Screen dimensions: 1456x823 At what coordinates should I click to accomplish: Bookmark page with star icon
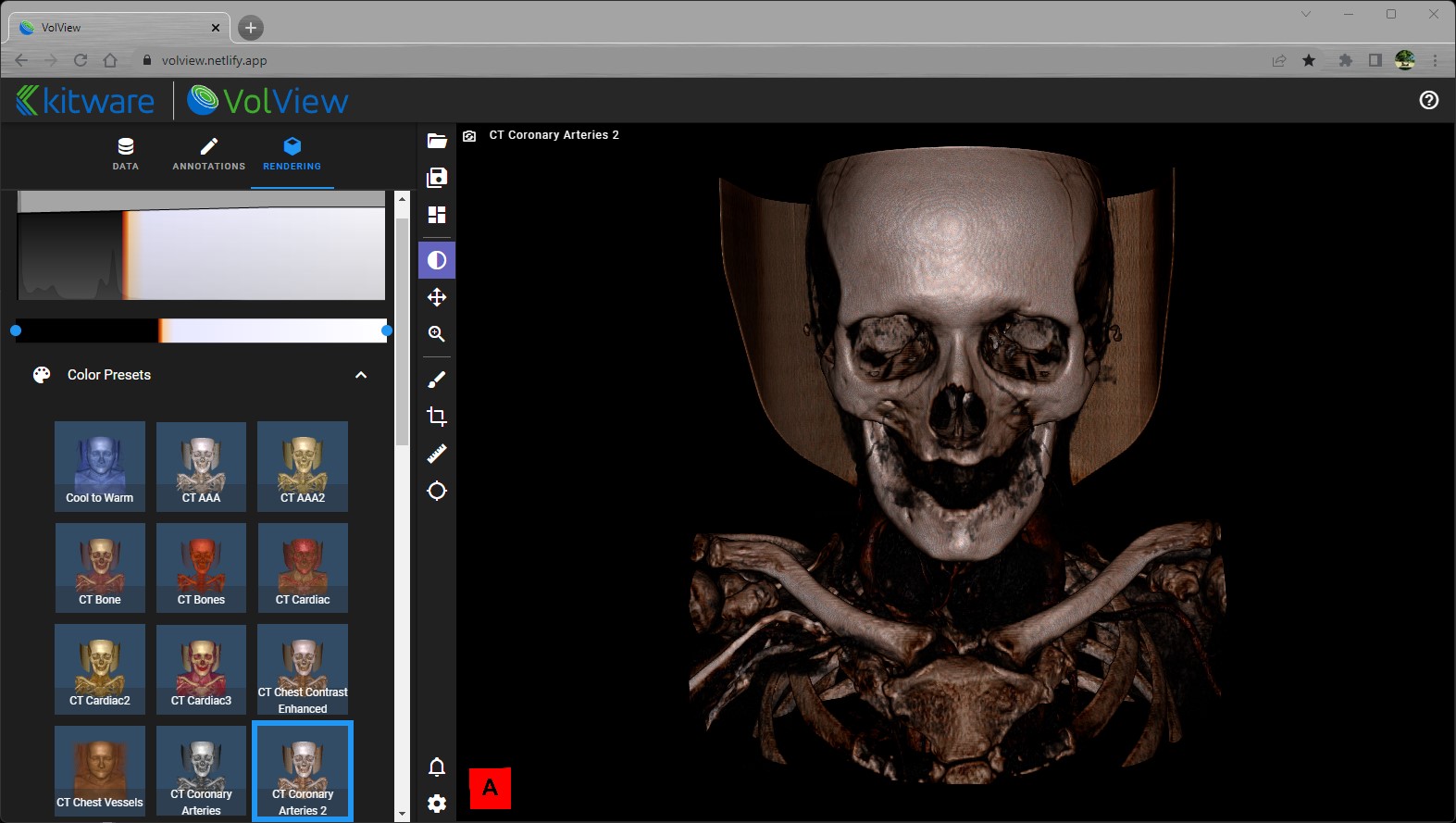1309,60
